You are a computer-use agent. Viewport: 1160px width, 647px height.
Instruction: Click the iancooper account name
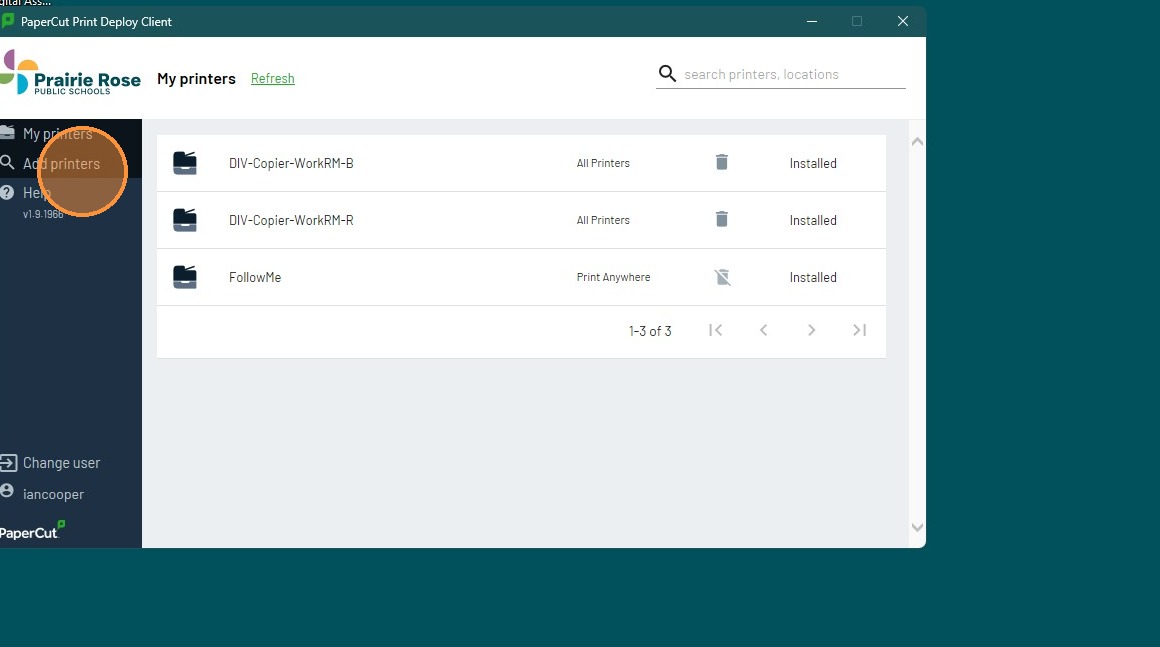pos(53,494)
